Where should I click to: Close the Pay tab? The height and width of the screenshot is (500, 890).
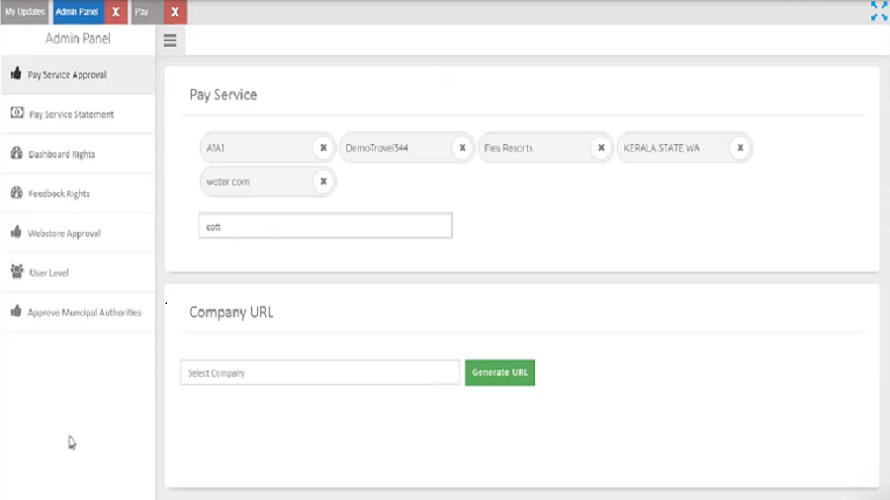point(175,12)
